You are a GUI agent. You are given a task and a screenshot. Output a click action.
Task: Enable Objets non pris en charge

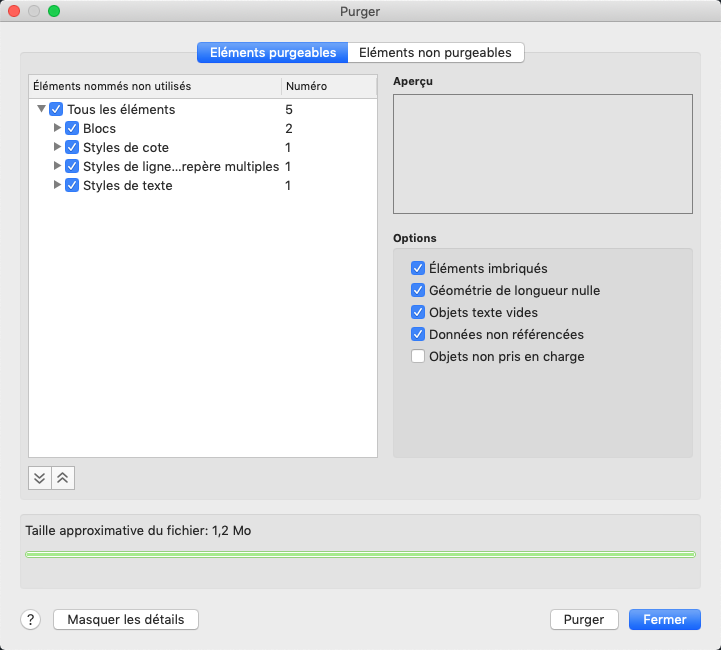pos(418,356)
